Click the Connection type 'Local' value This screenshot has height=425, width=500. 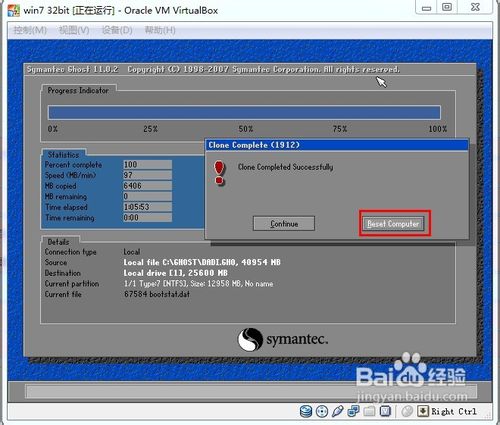pos(132,252)
